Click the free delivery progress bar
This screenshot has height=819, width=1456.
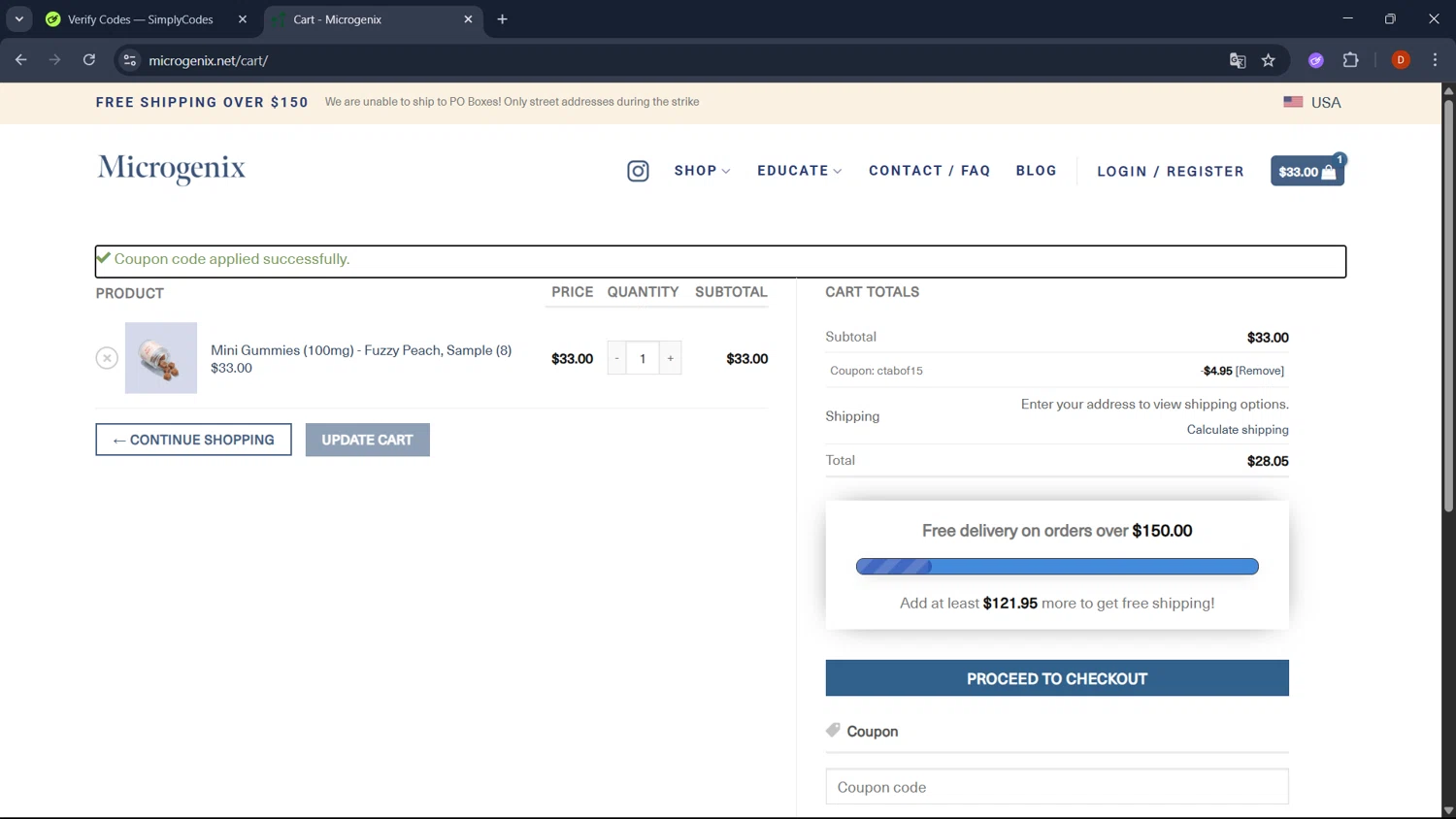(1057, 567)
